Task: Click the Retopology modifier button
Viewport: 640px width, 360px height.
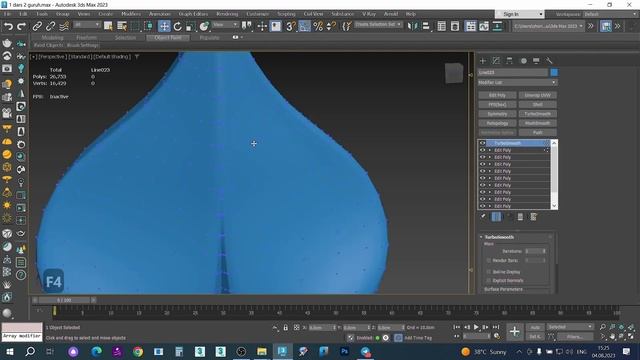Action: (x=497, y=123)
